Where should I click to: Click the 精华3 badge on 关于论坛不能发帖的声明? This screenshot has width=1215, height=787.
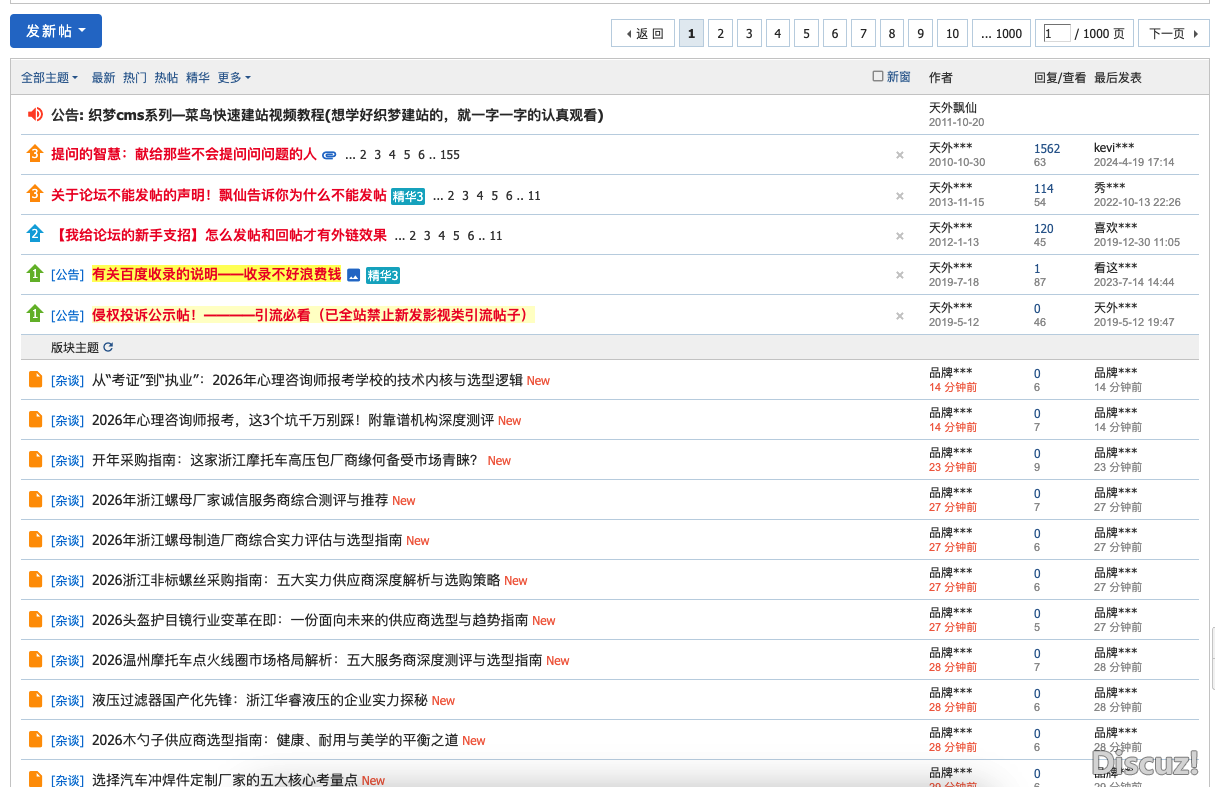(x=408, y=196)
